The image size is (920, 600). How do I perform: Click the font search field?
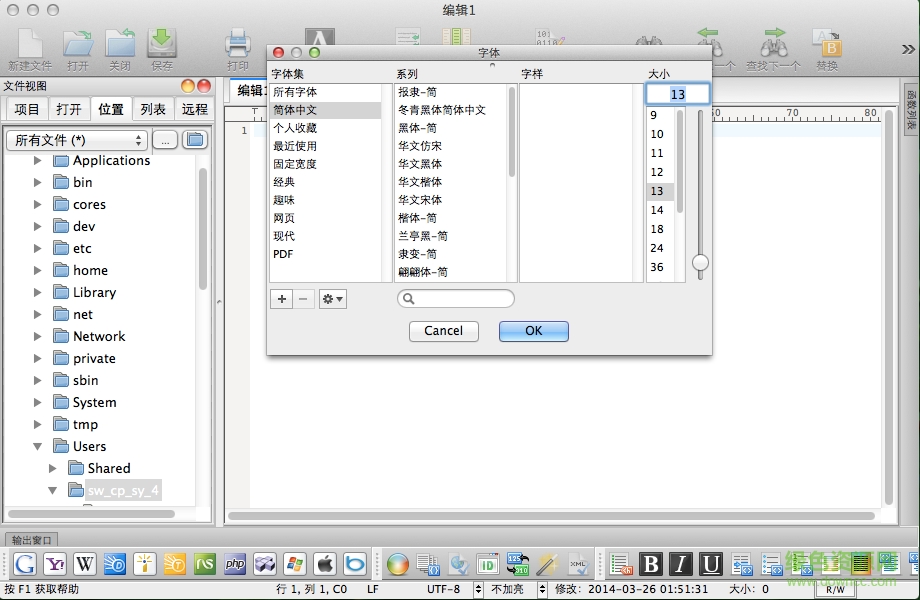pos(456,298)
